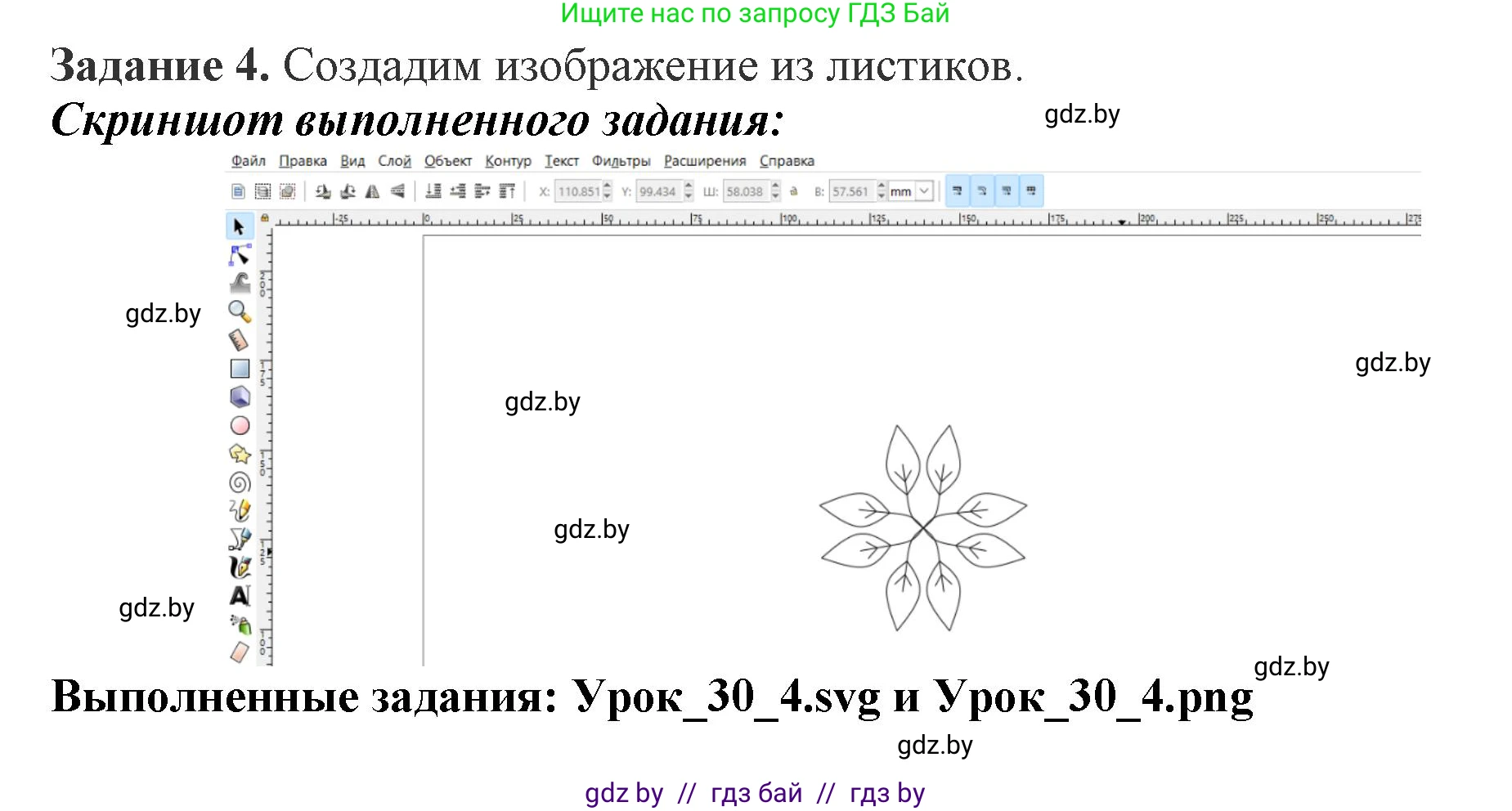Select the Rectangle tool

(x=240, y=367)
